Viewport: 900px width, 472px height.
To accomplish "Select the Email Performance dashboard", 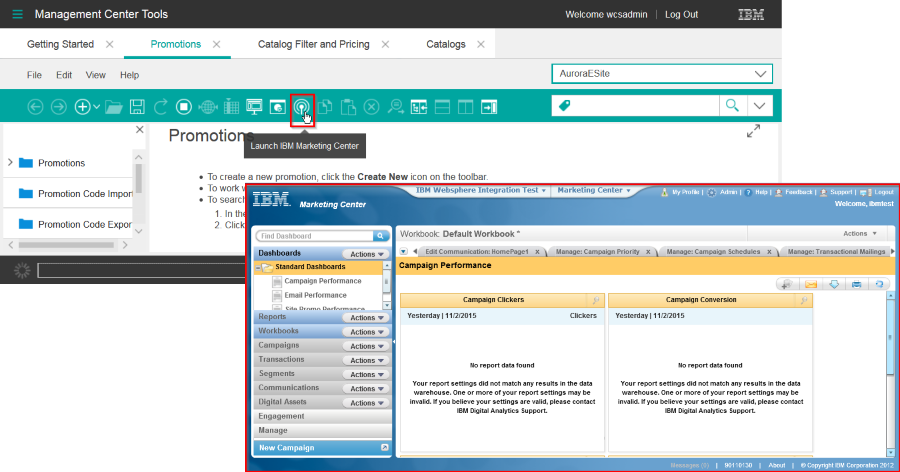I will (x=315, y=295).
